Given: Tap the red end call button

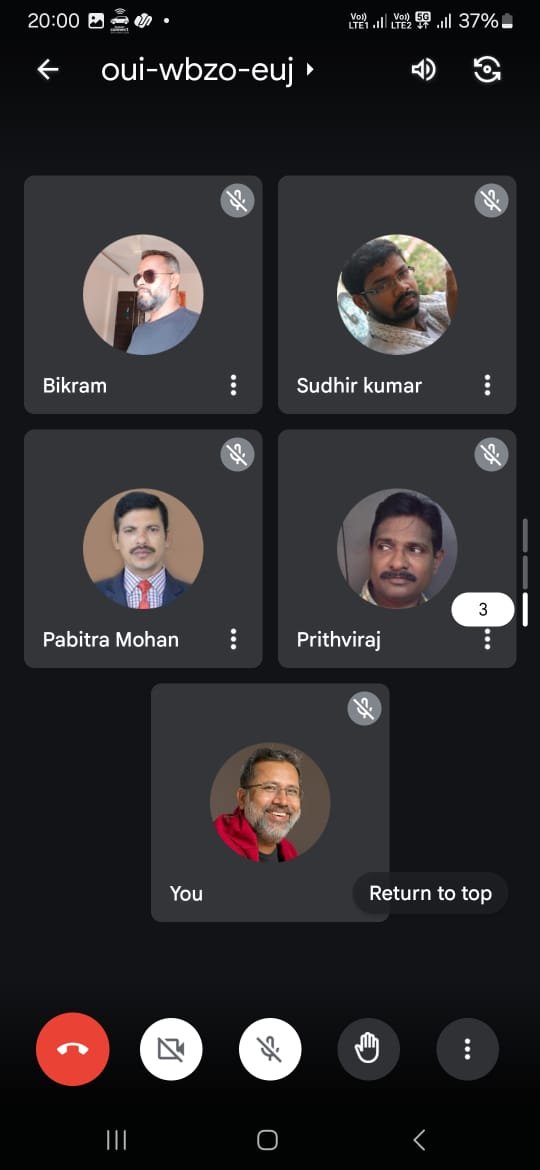Looking at the screenshot, I should [72, 1049].
